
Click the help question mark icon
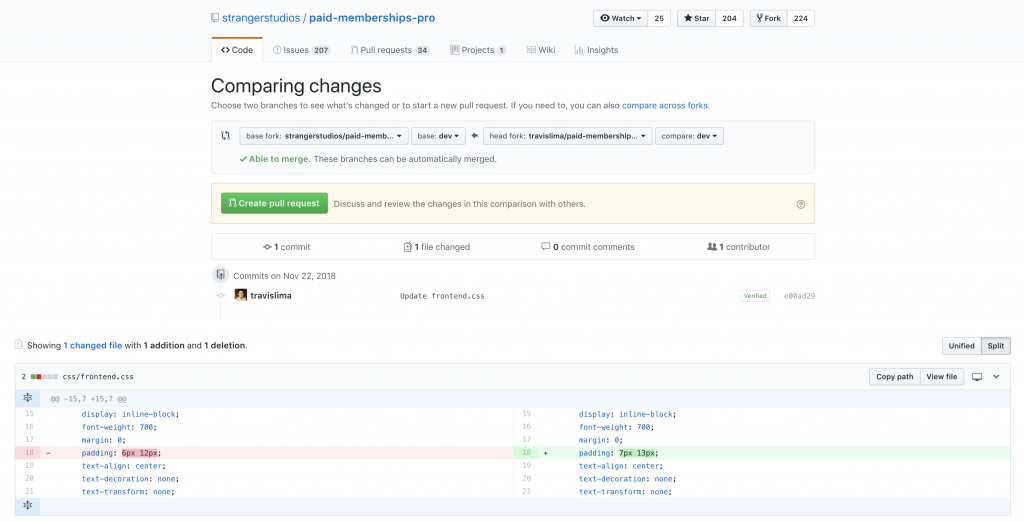pos(801,204)
